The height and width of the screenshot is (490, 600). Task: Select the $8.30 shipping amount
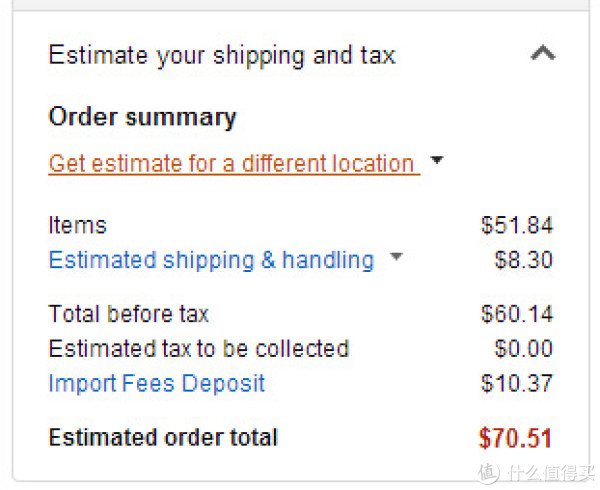(523, 260)
